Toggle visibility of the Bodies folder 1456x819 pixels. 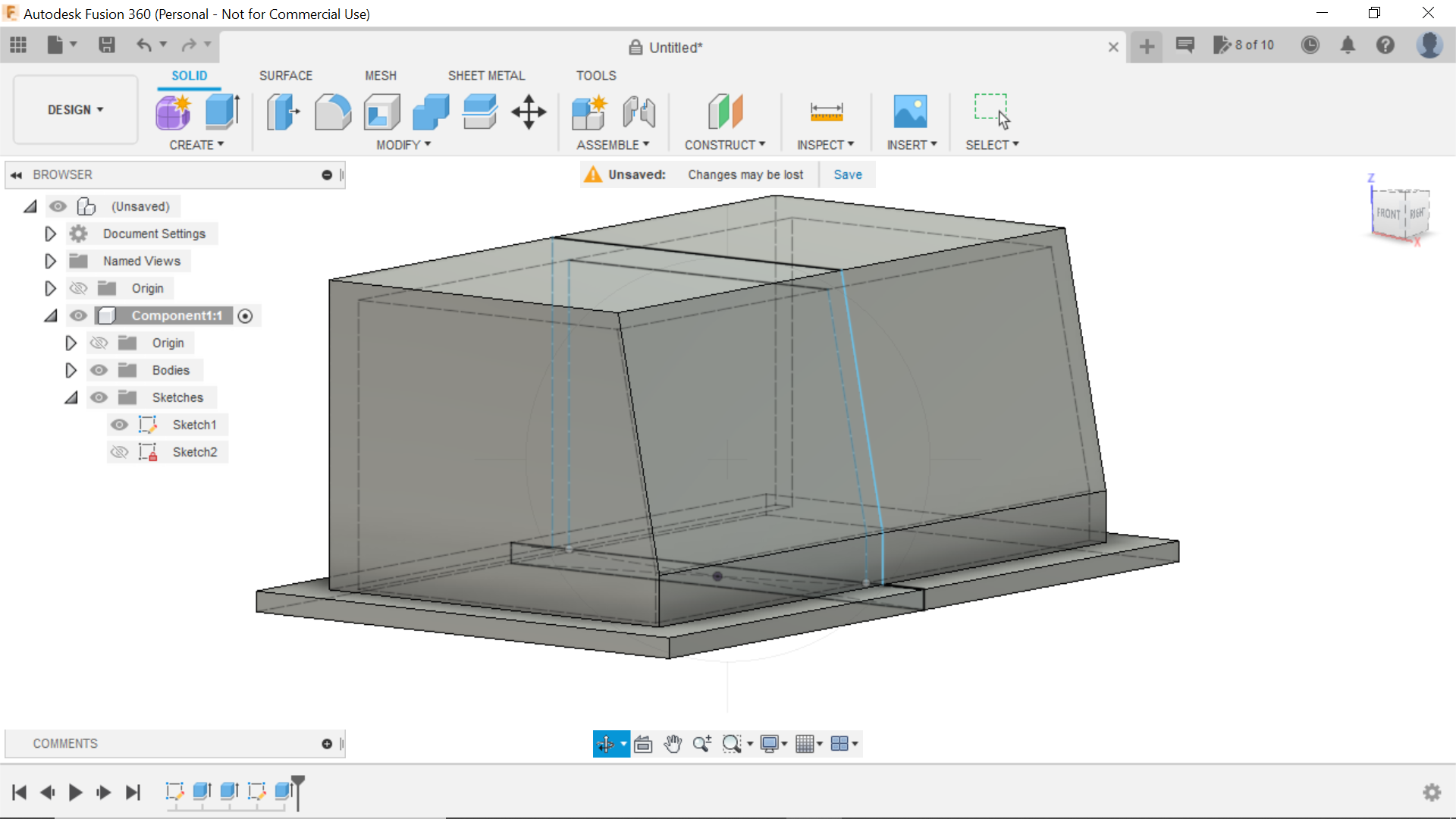click(99, 370)
